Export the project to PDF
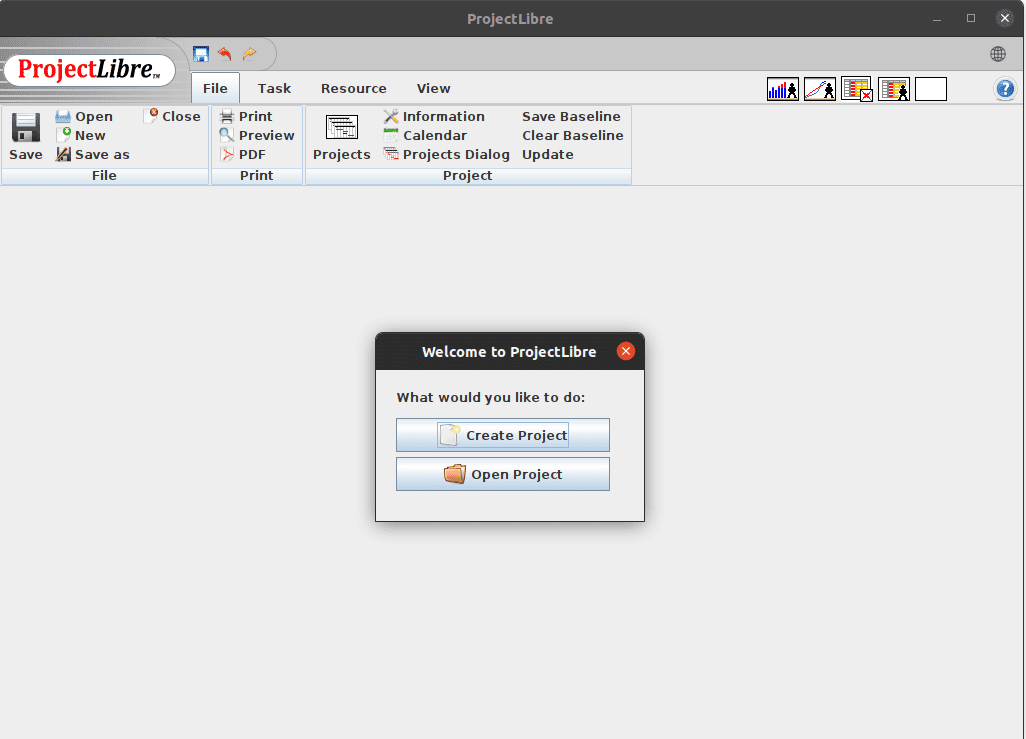Image resolution: width=1026 pixels, height=739 pixels. point(243,154)
